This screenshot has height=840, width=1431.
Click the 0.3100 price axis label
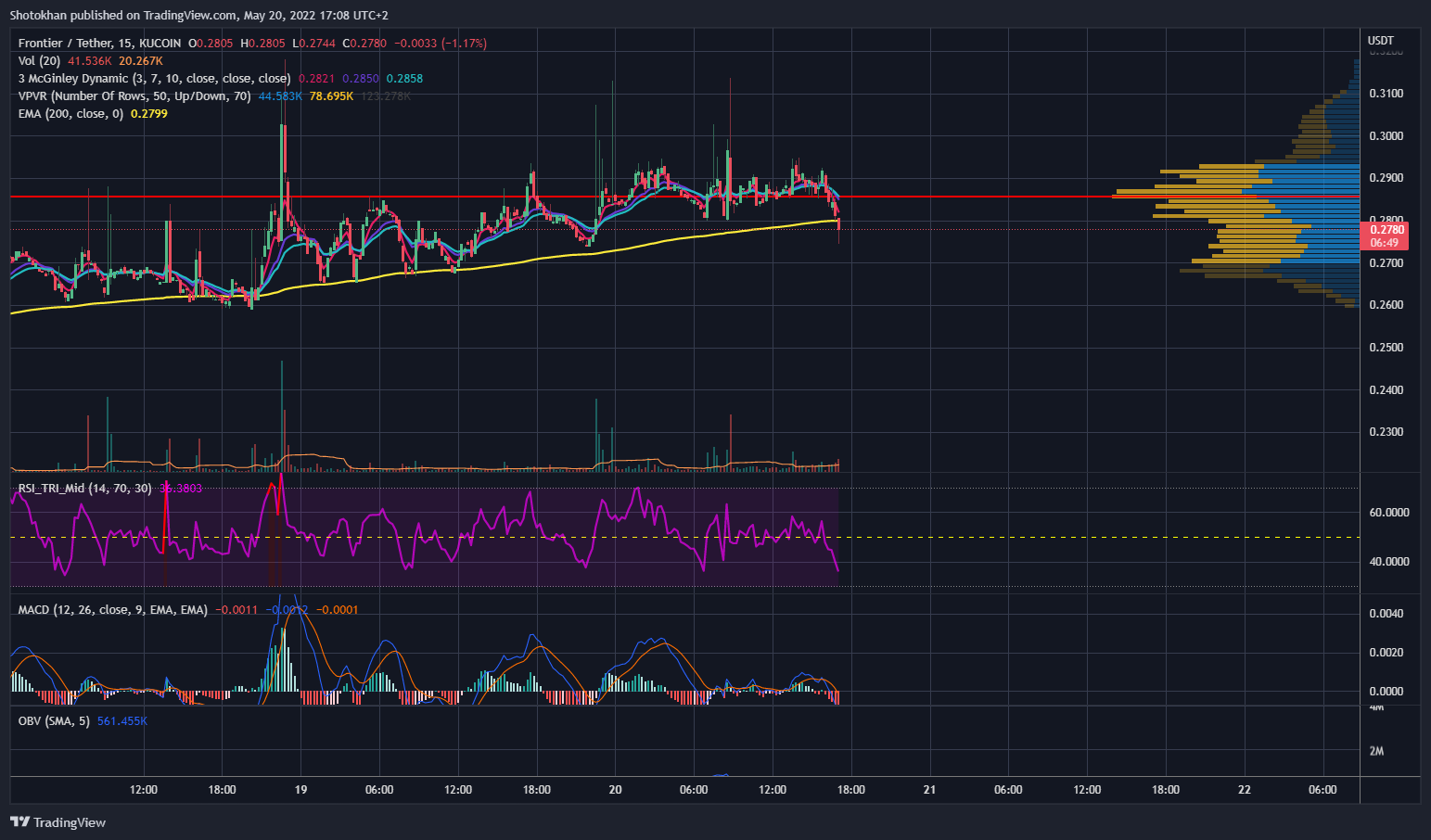coord(1386,94)
